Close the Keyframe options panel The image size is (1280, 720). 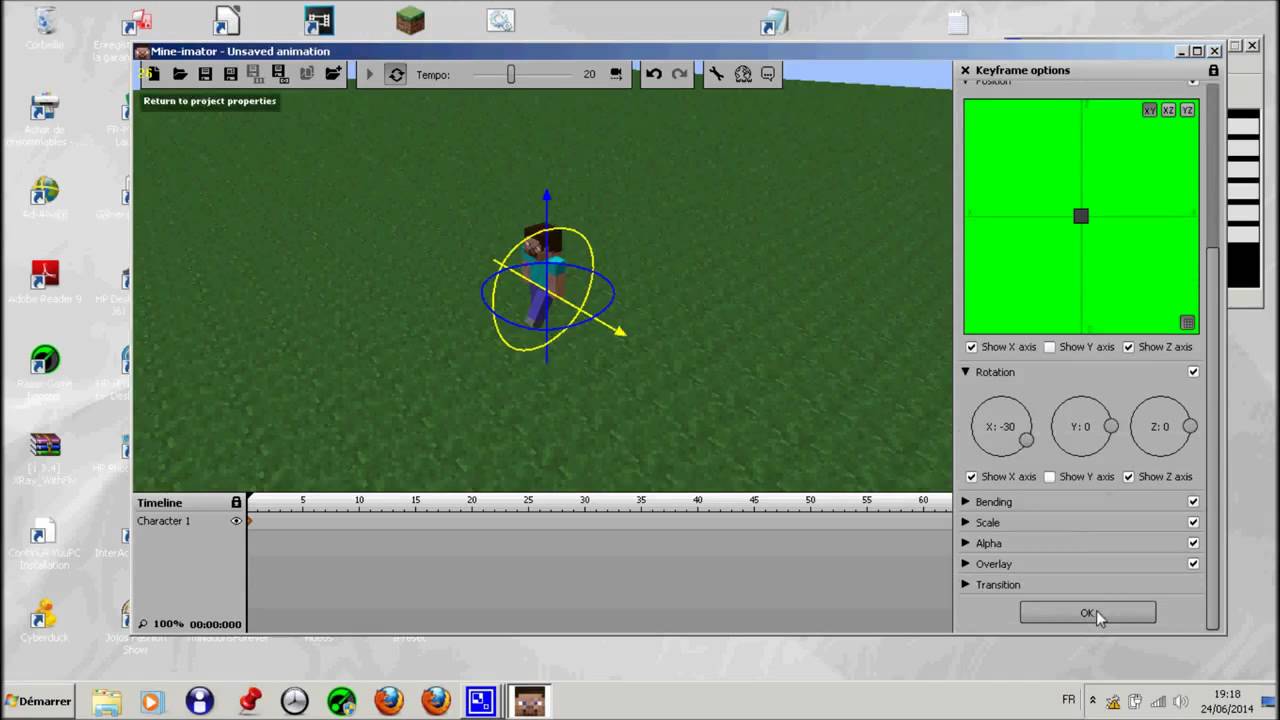(x=965, y=70)
